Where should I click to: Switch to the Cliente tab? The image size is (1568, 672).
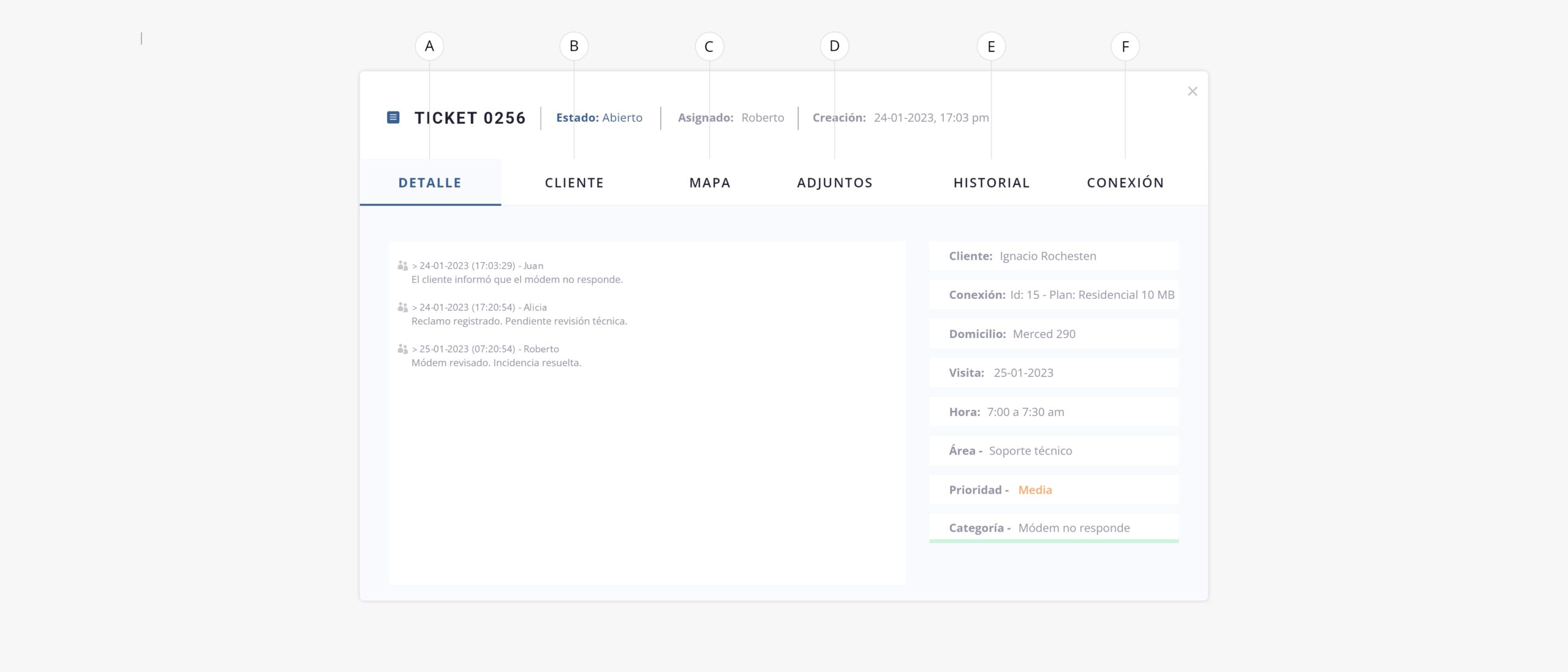click(574, 183)
